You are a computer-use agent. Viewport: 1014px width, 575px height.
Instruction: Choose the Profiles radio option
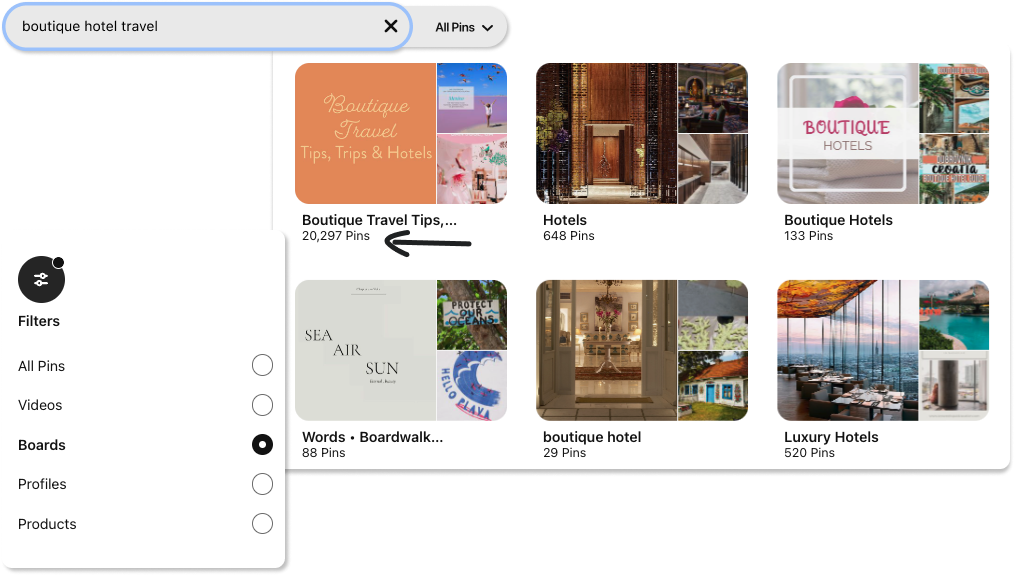click(x=262, y=484)
